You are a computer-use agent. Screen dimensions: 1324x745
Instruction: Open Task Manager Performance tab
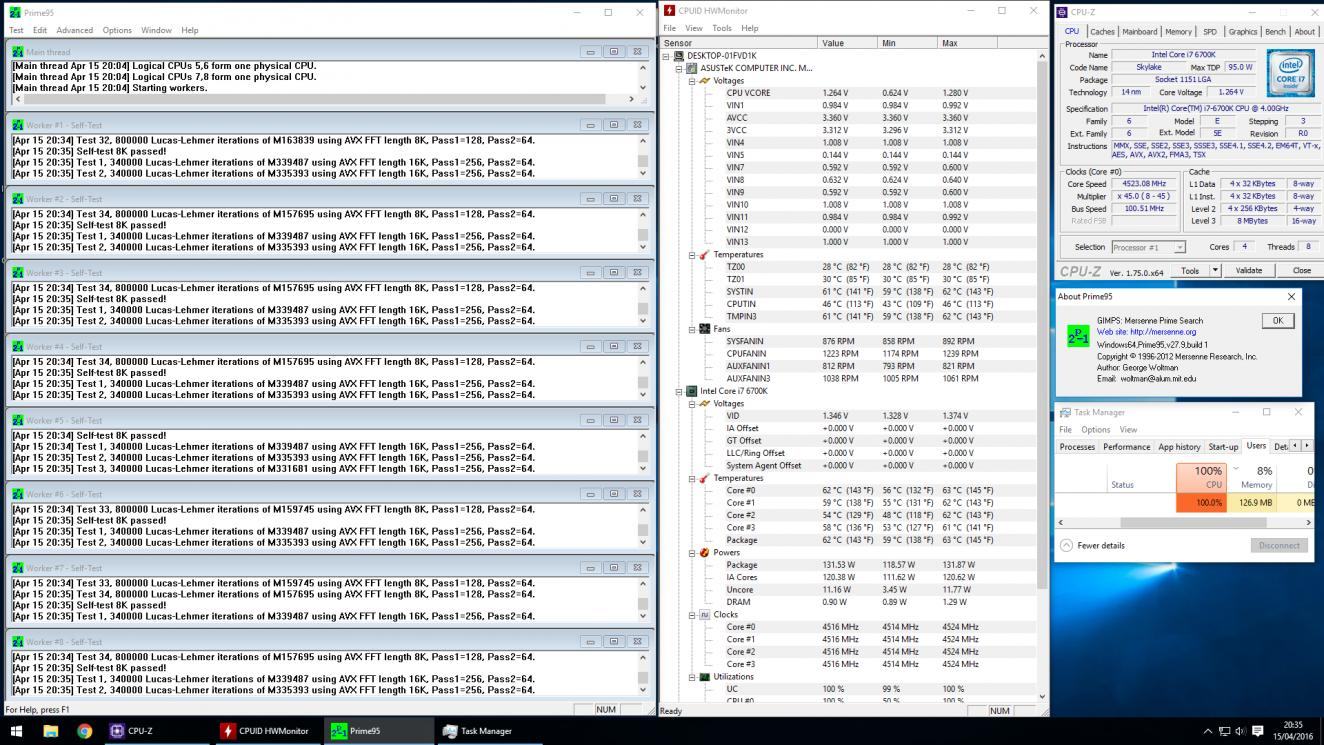tap(1126, 447)
